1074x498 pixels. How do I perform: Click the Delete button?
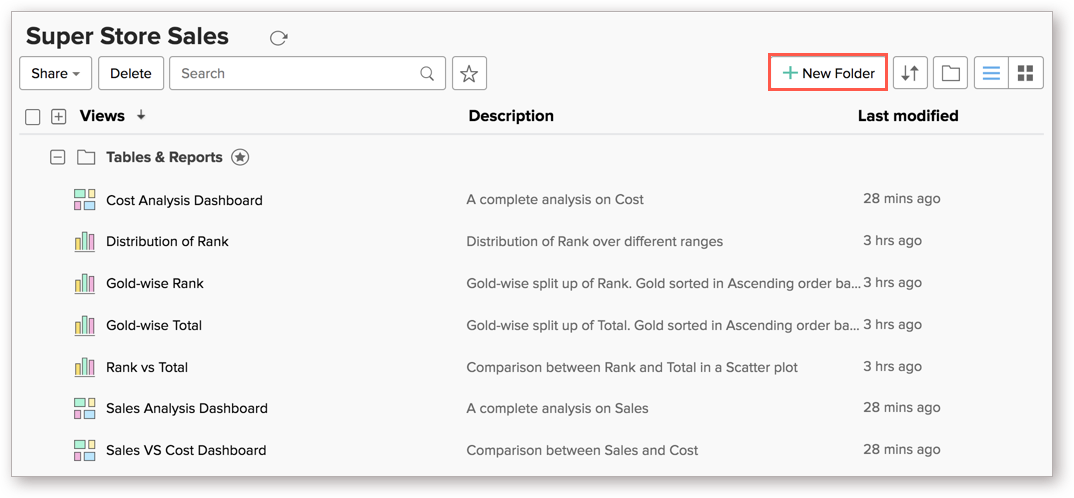tap(131, 73)
